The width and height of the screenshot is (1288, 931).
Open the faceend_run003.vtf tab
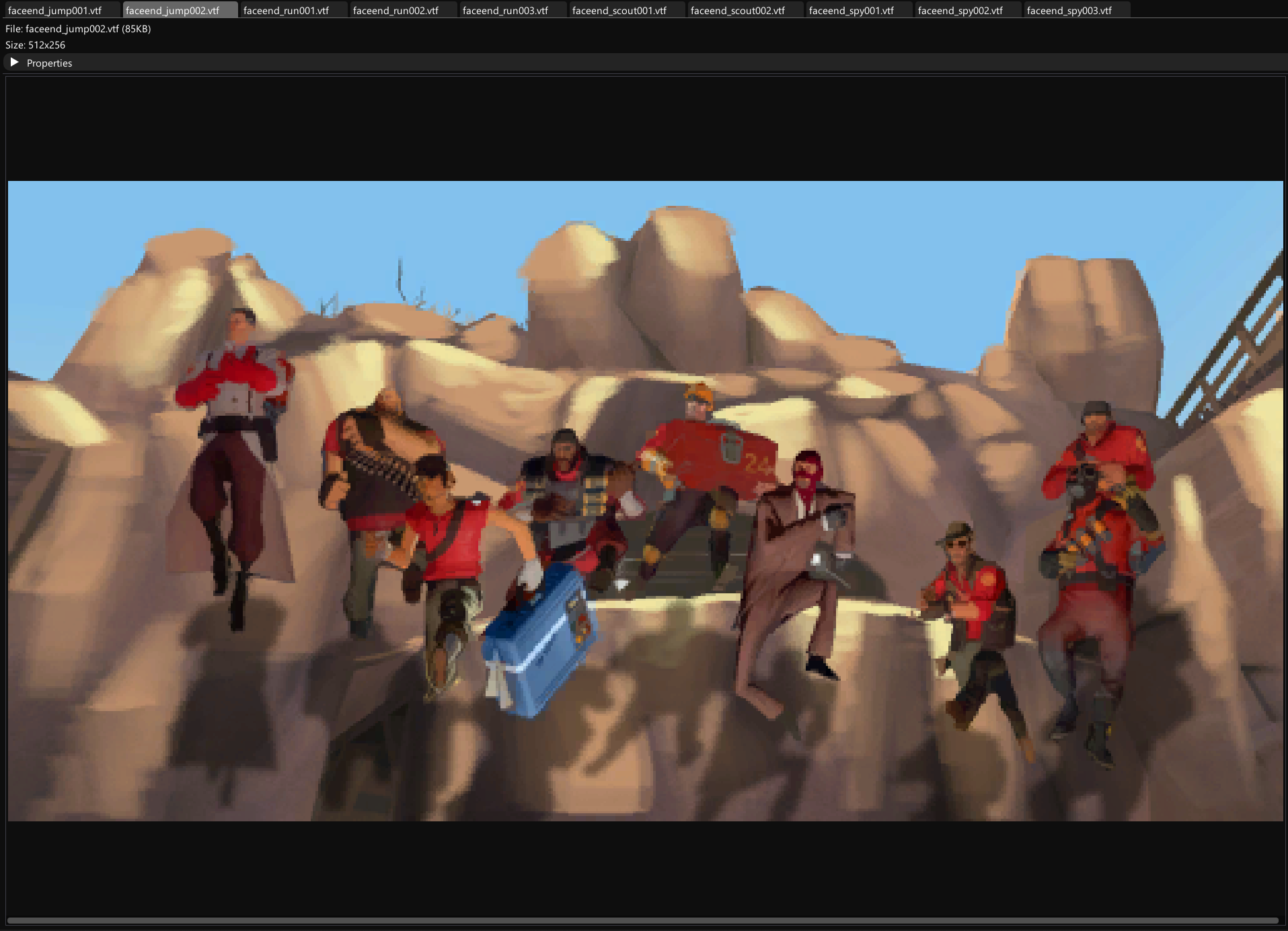513,10
